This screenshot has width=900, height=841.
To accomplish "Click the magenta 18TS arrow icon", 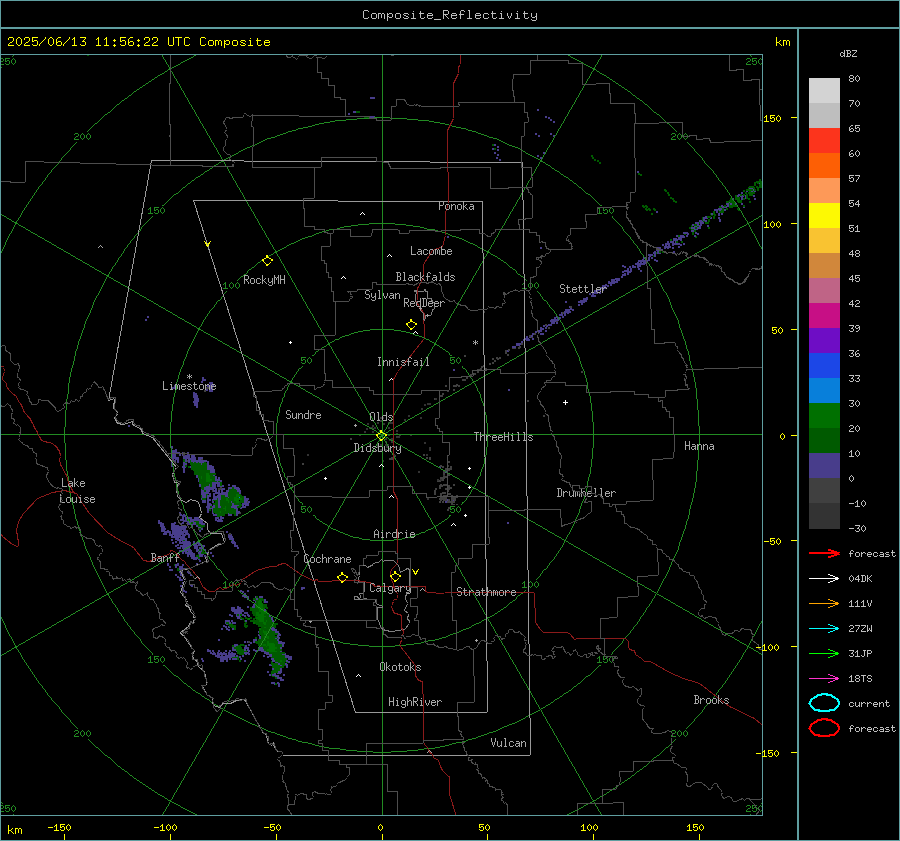I will [x=824, y=679].
